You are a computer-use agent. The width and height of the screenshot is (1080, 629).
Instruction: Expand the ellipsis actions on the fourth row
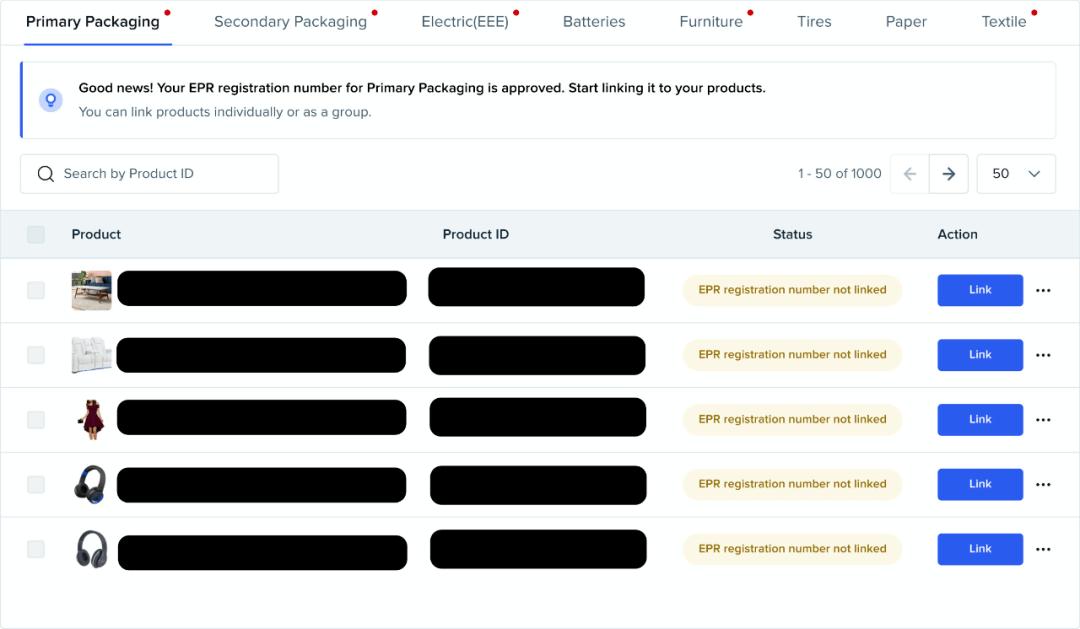pos(1044,484)
